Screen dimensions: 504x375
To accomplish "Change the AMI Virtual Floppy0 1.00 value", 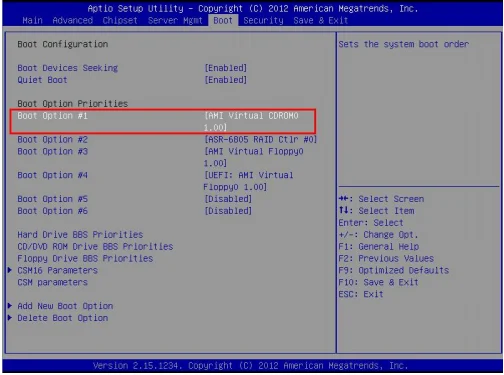I will click(x=254, y=157).
